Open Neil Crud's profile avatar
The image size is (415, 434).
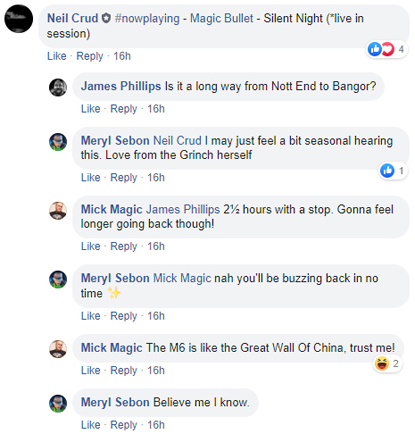(x=19, y=19)
